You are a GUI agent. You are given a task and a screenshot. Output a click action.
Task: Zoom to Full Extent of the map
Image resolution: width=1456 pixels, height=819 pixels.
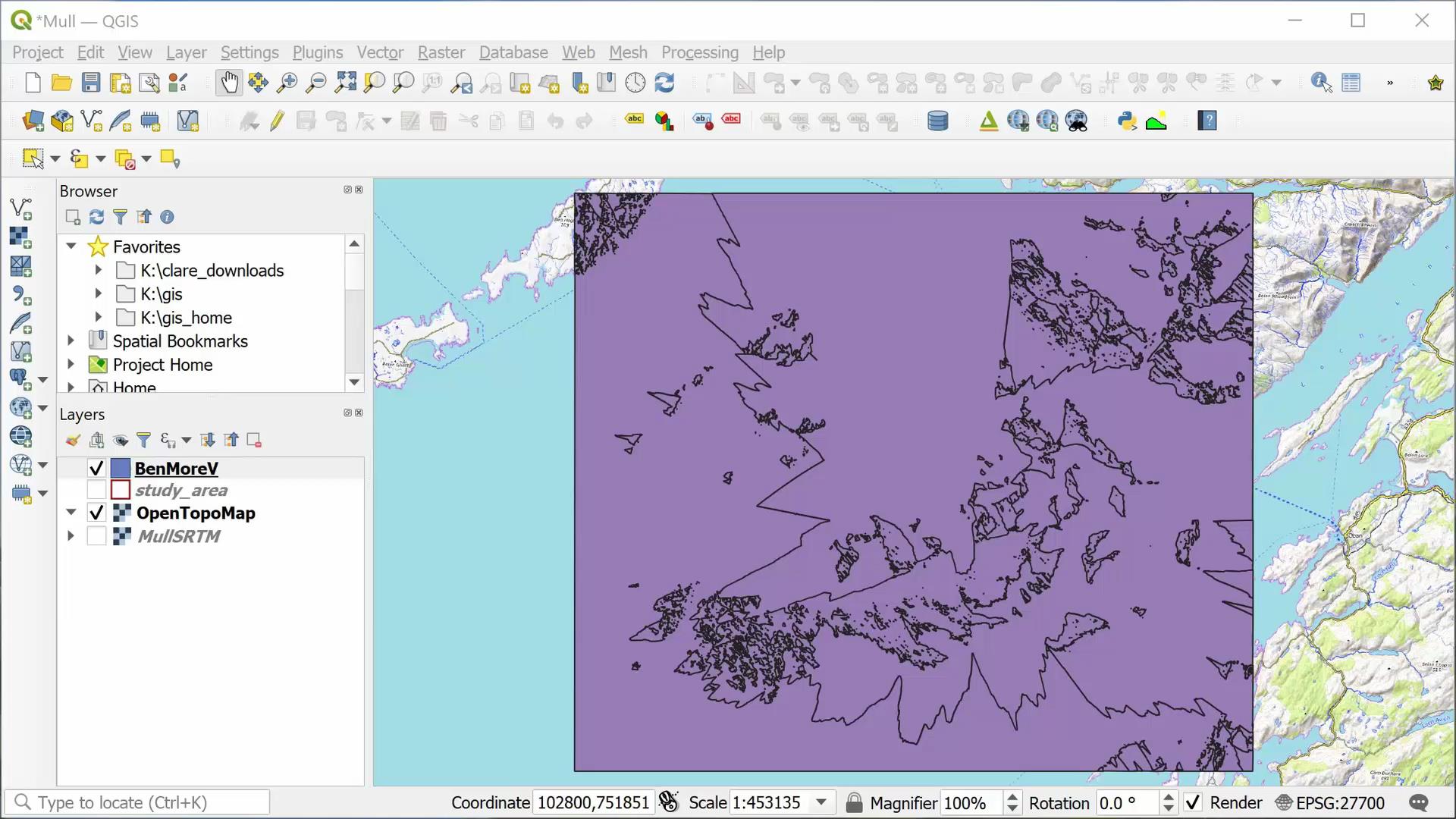[345, 83]
